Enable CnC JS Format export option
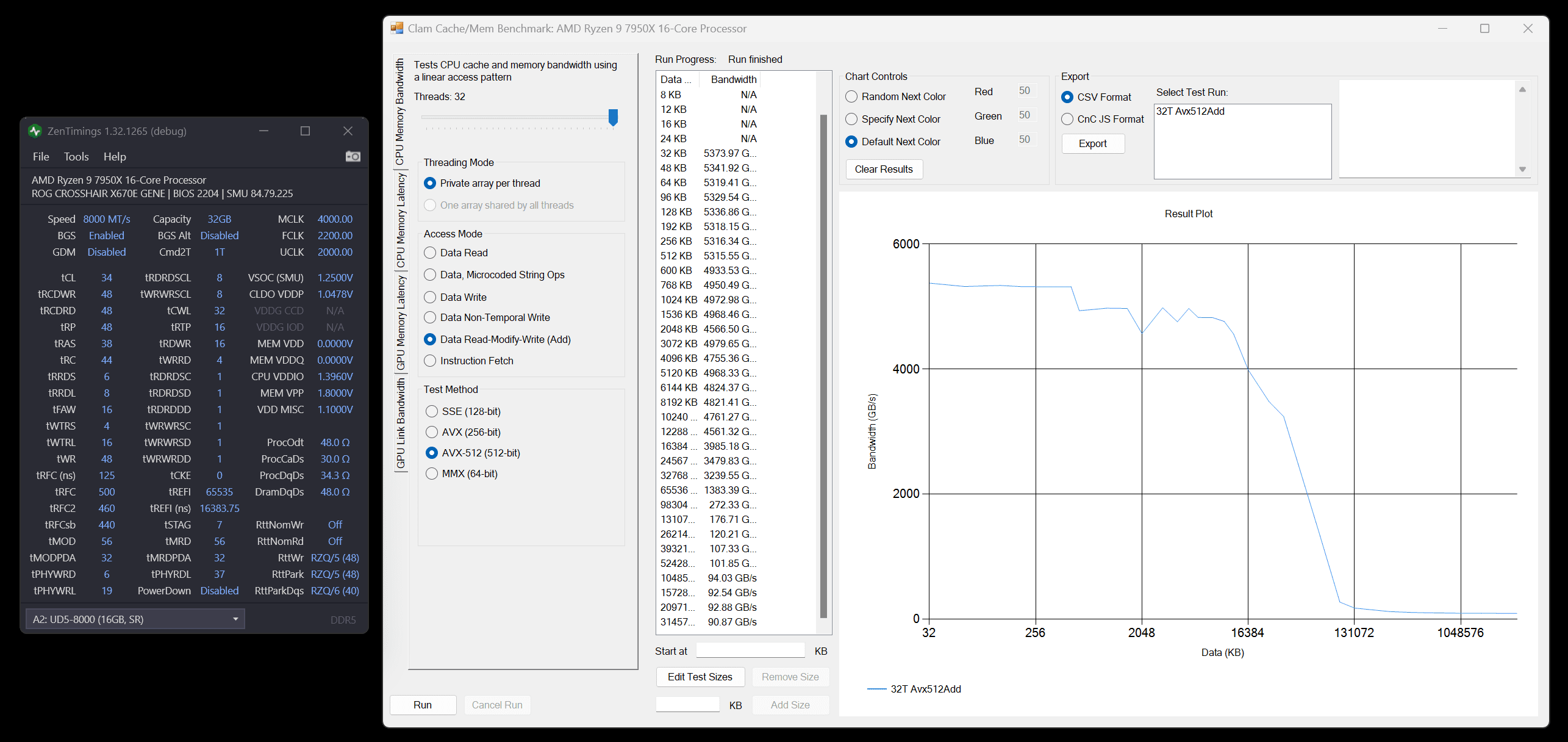 [1067, 120]
